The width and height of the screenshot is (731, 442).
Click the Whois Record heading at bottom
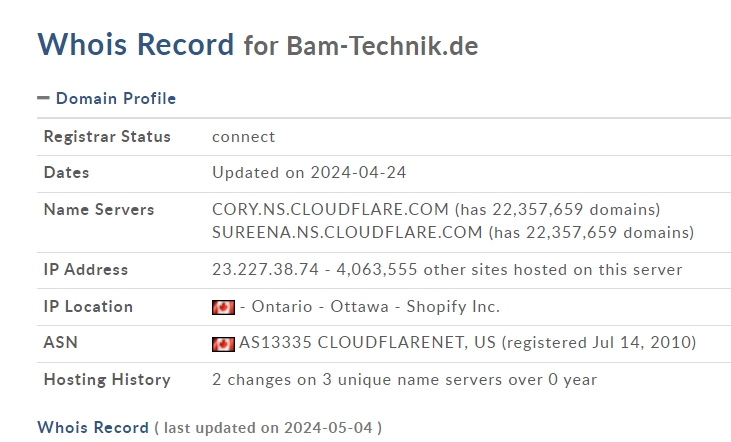tap(93, 428)
